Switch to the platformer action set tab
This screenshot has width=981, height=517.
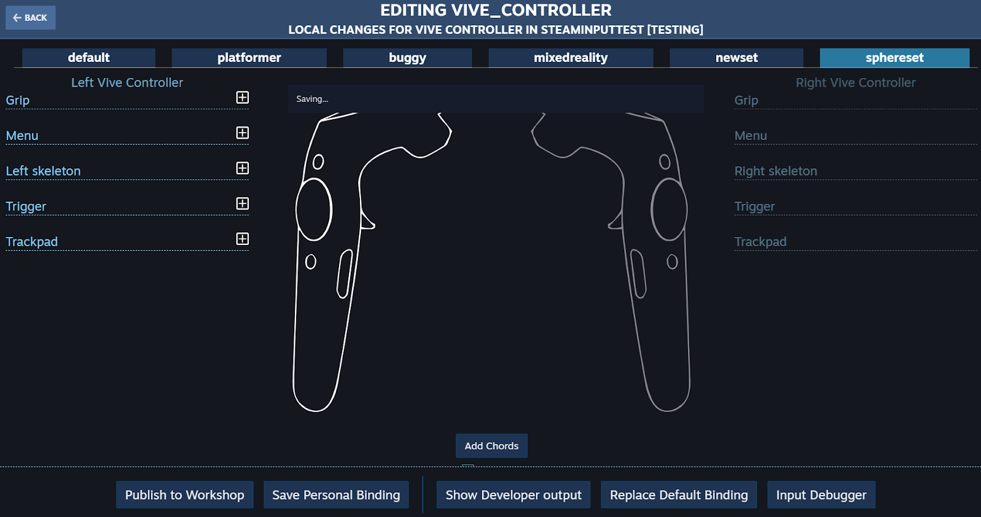[x=249, y=58]
